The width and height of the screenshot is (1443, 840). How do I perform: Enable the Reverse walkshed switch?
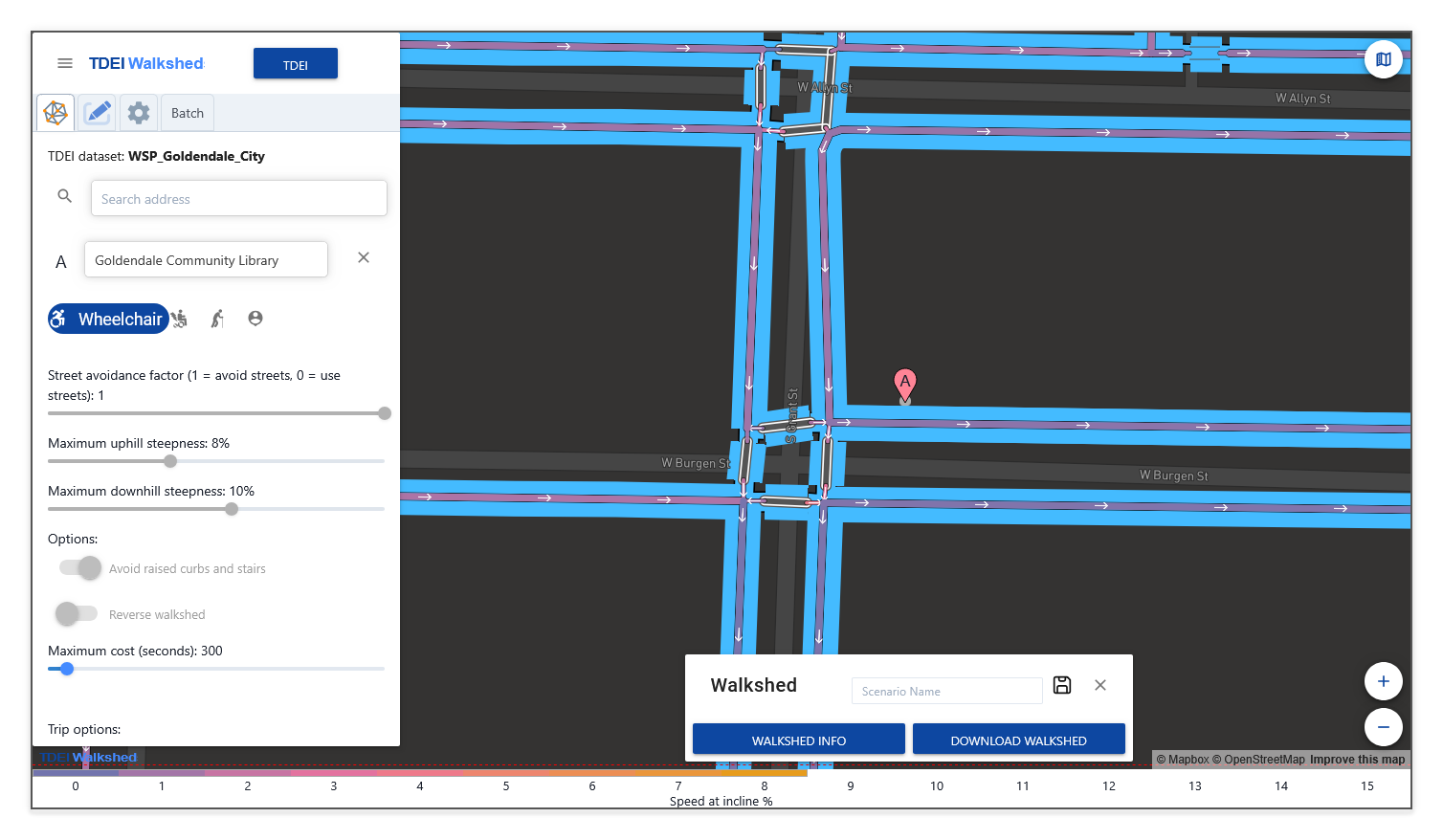[x=77, y=614]
